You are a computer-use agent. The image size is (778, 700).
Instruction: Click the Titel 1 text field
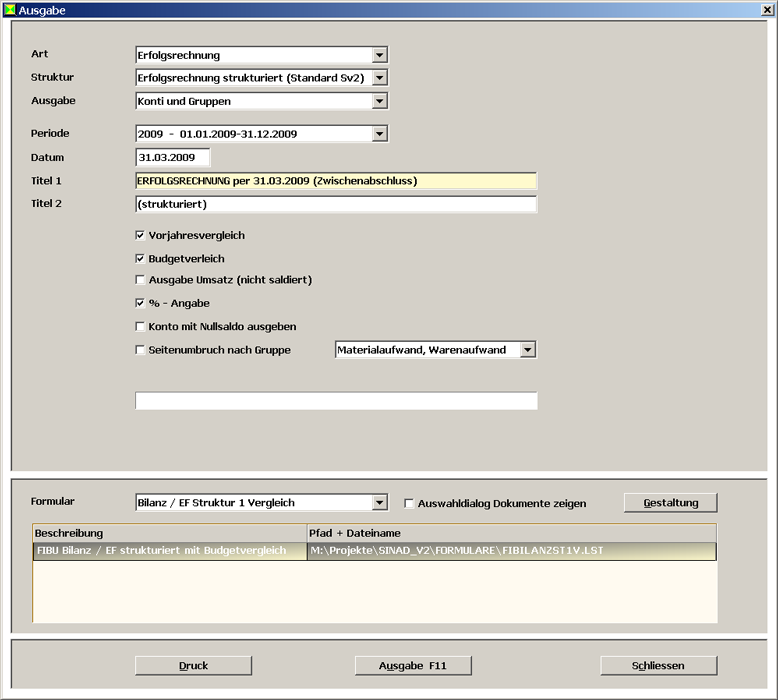tap(335, 181)
